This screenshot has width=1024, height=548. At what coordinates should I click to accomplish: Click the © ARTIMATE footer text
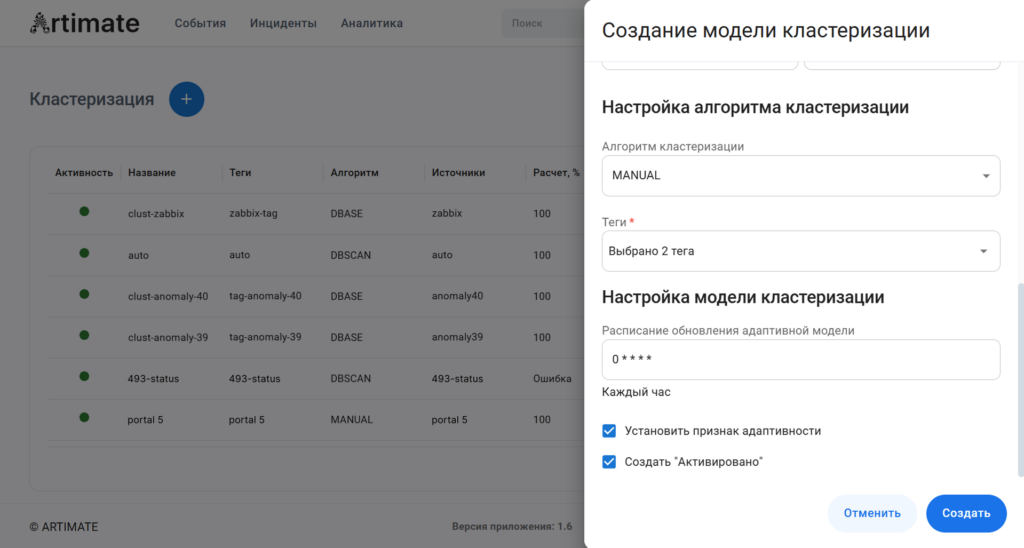(63, 527)
